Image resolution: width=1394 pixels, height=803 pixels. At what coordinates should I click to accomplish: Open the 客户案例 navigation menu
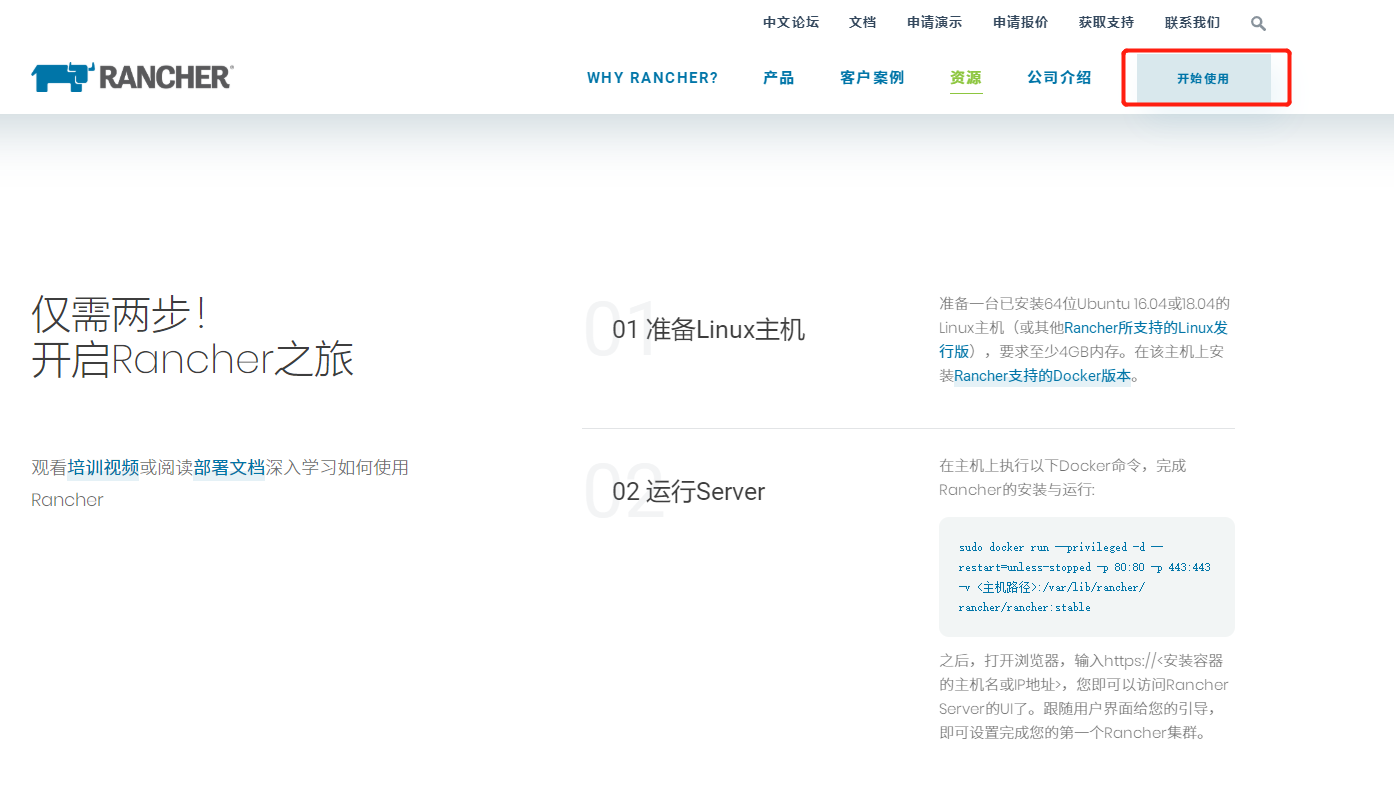point(872,77)
